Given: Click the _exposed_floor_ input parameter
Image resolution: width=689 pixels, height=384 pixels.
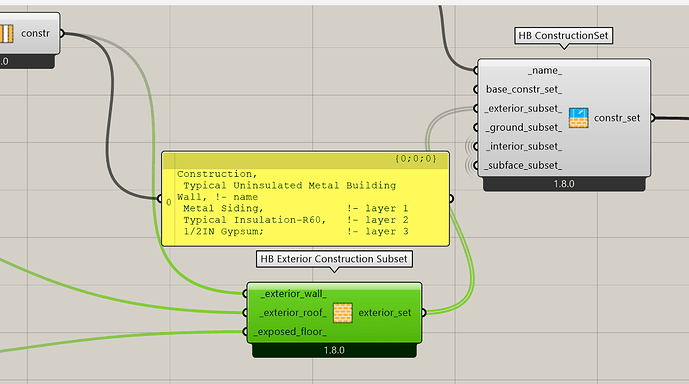Looking at the screenshot, I should 290,332.
